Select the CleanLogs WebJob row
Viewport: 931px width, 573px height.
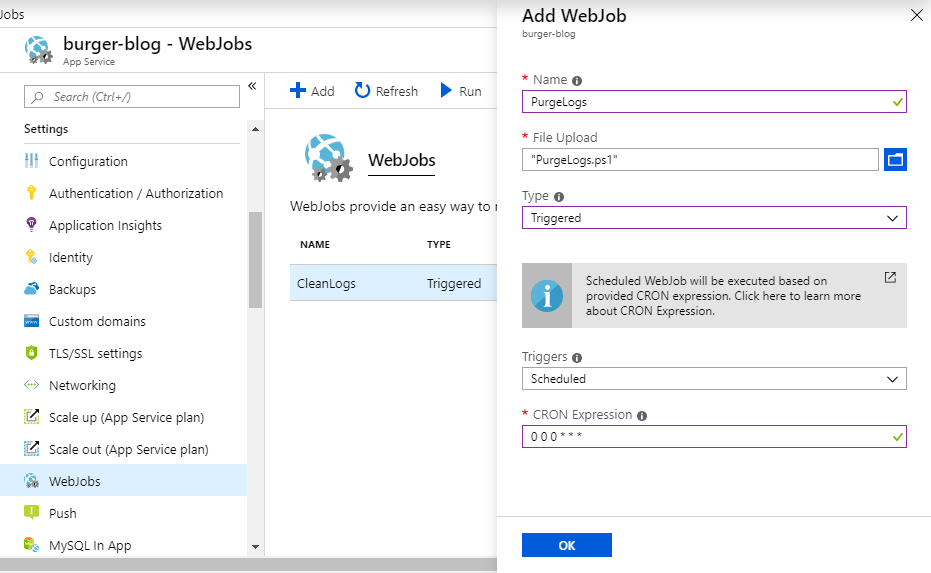pyautogui.click(x=393, y=283)
